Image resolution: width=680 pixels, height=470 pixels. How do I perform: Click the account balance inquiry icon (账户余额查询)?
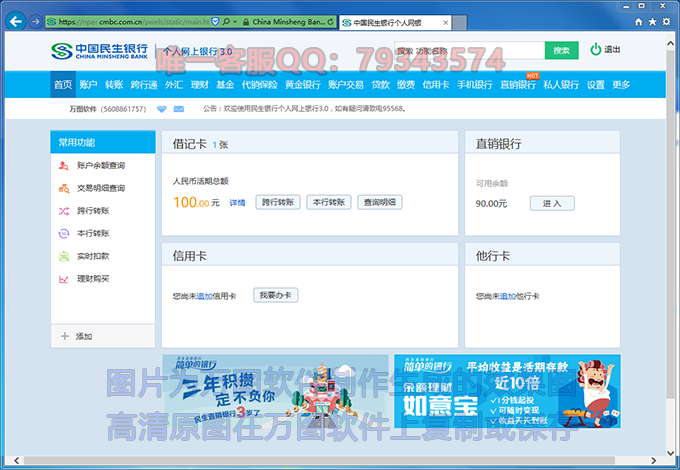pyautogui.click(x=63, y=165)
